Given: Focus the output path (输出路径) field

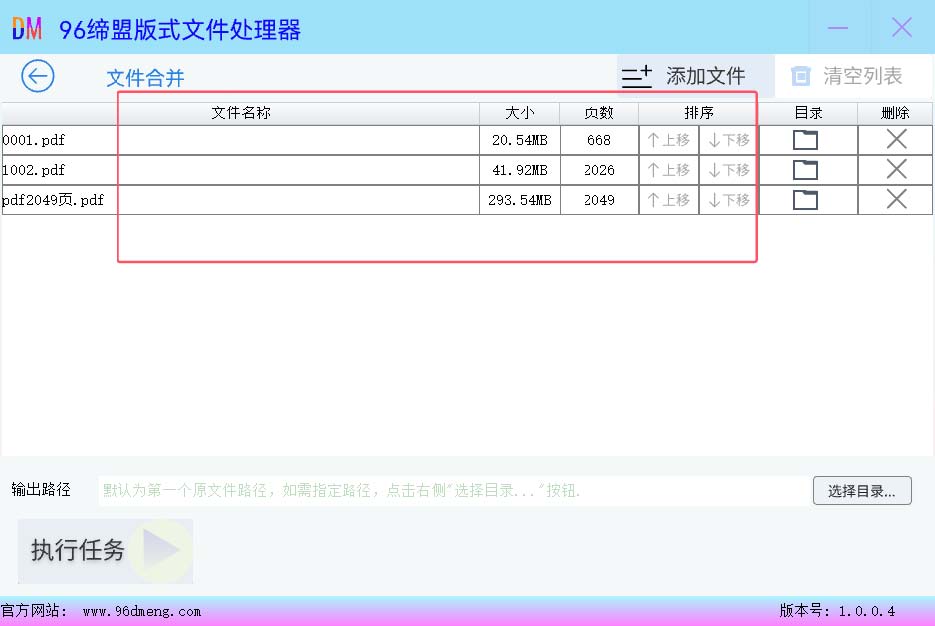Looking at the screenshot, I should click(453, 491).
